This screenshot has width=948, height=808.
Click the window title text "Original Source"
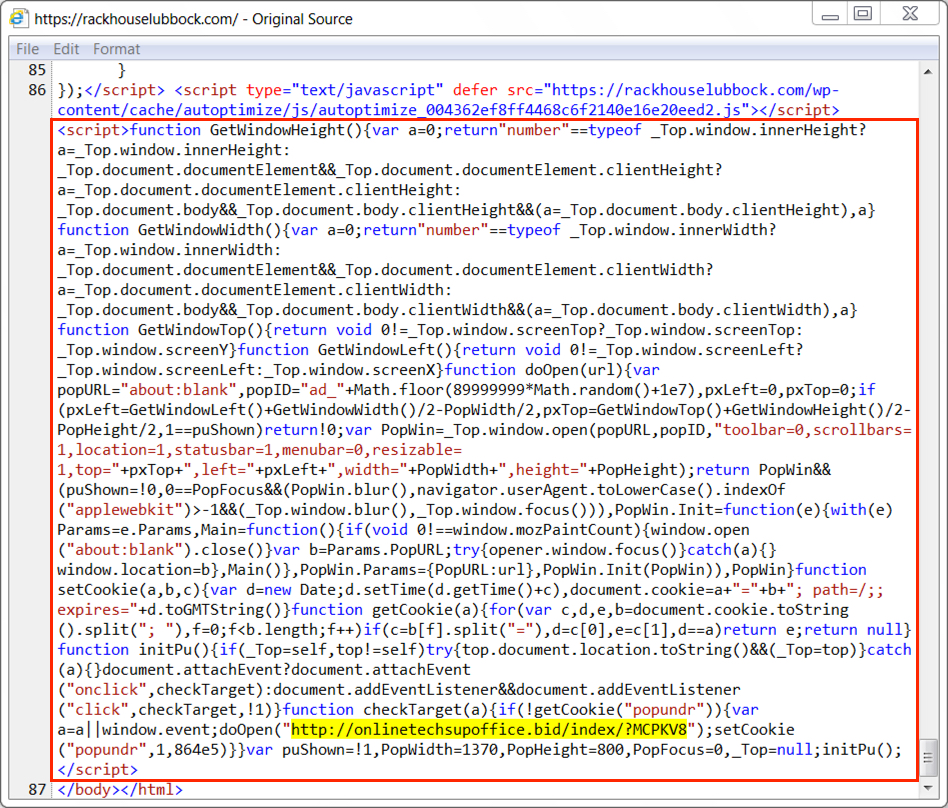point(302,19)
